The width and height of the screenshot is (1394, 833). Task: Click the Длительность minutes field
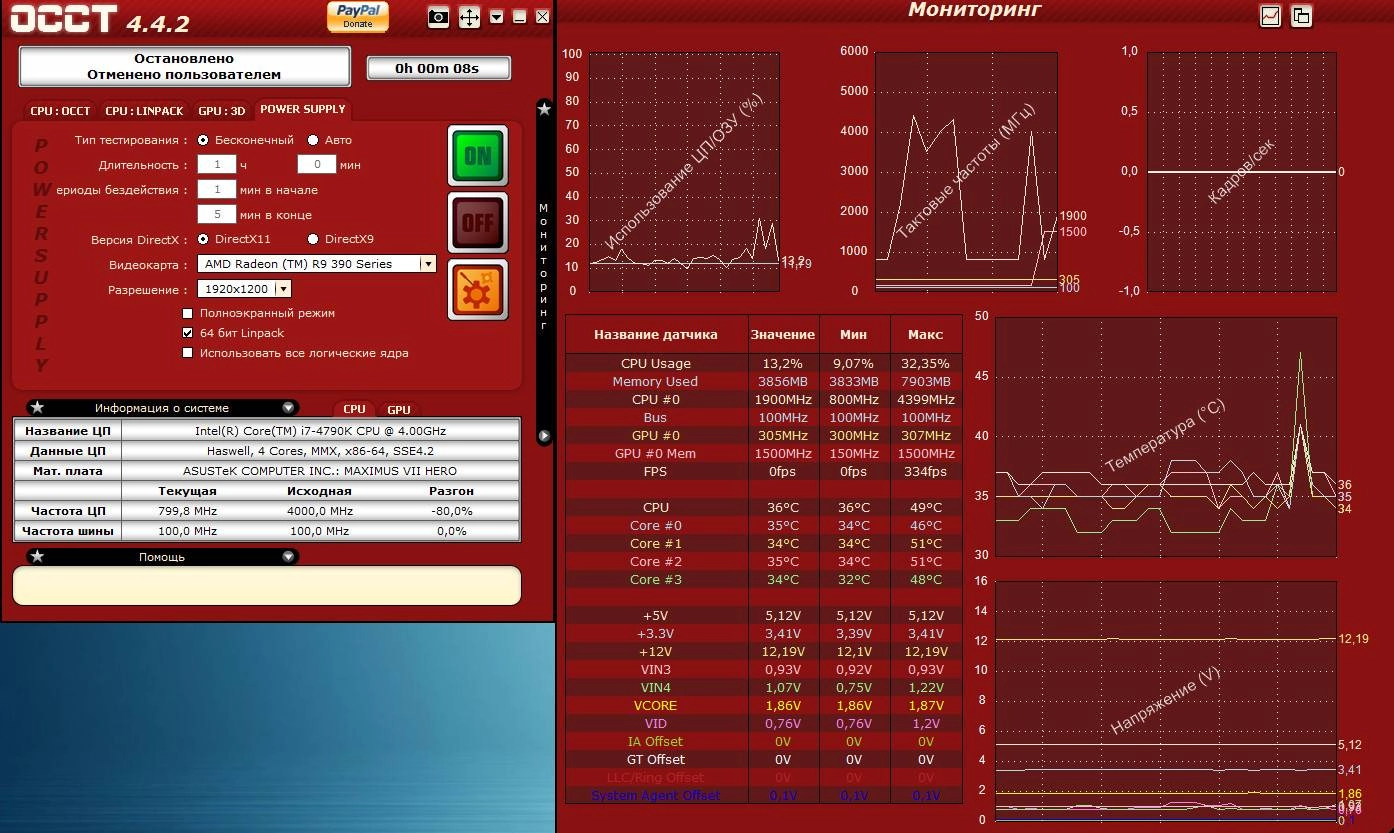pos(317,165)
